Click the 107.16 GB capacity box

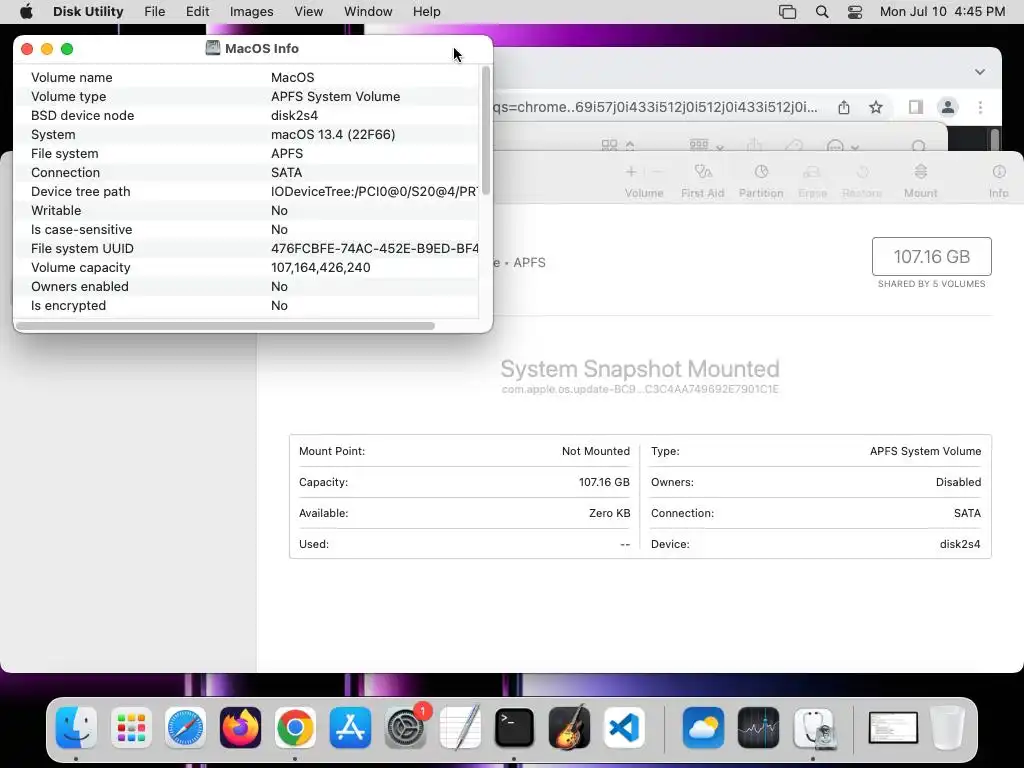[932, 257]
